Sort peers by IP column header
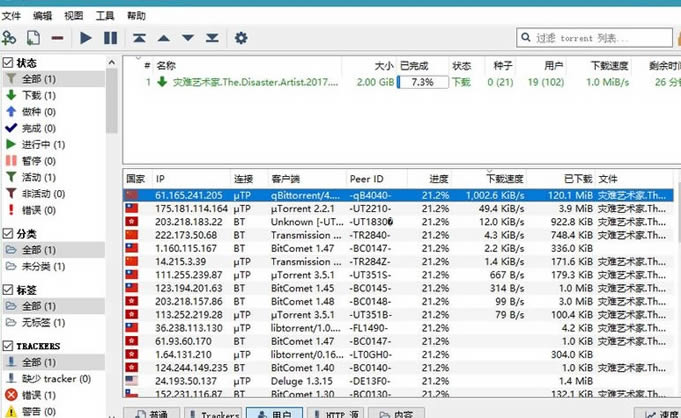This screenshot has width=681, height=418. coord(191,179)
